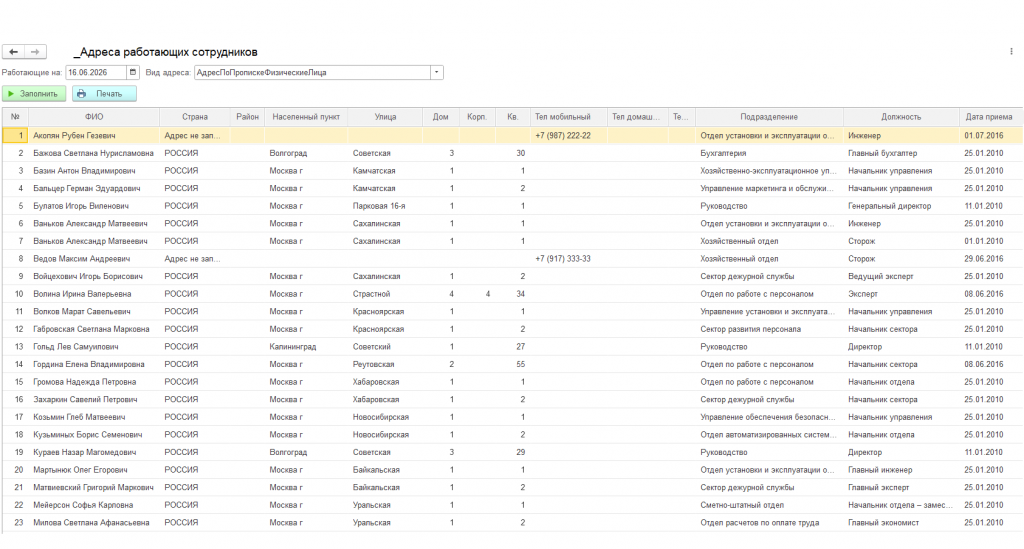Click the Улица column header
The height and width of the screenshot is (549, 1024).
(385, 117)
